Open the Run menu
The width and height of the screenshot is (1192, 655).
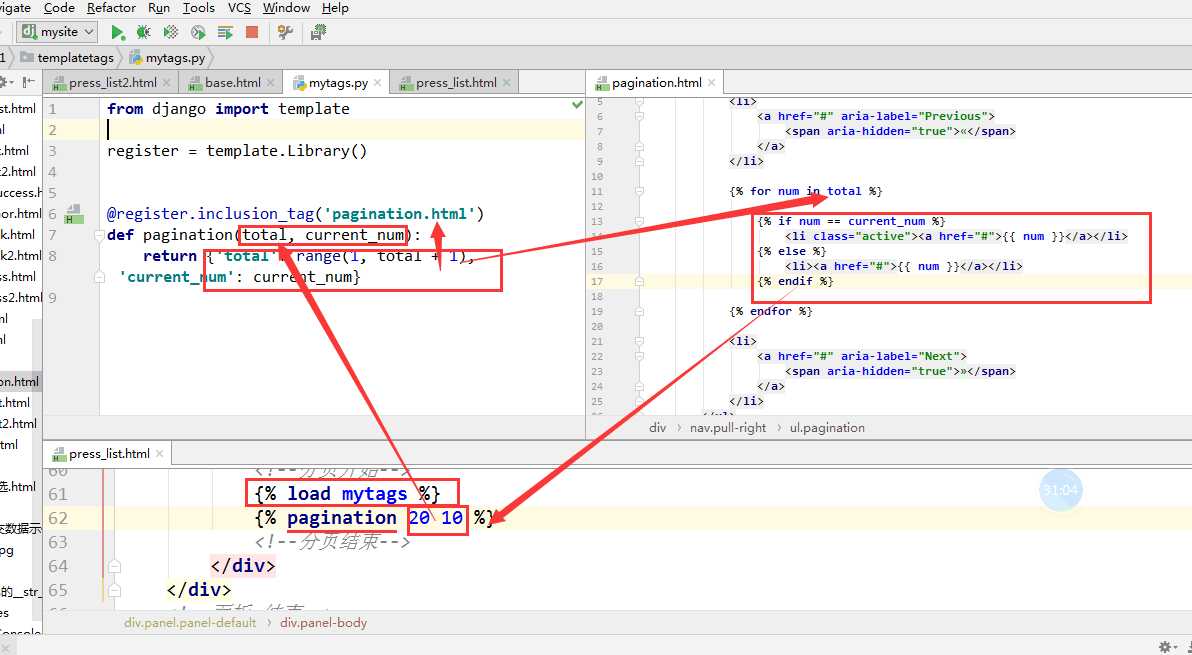(159, 8)
